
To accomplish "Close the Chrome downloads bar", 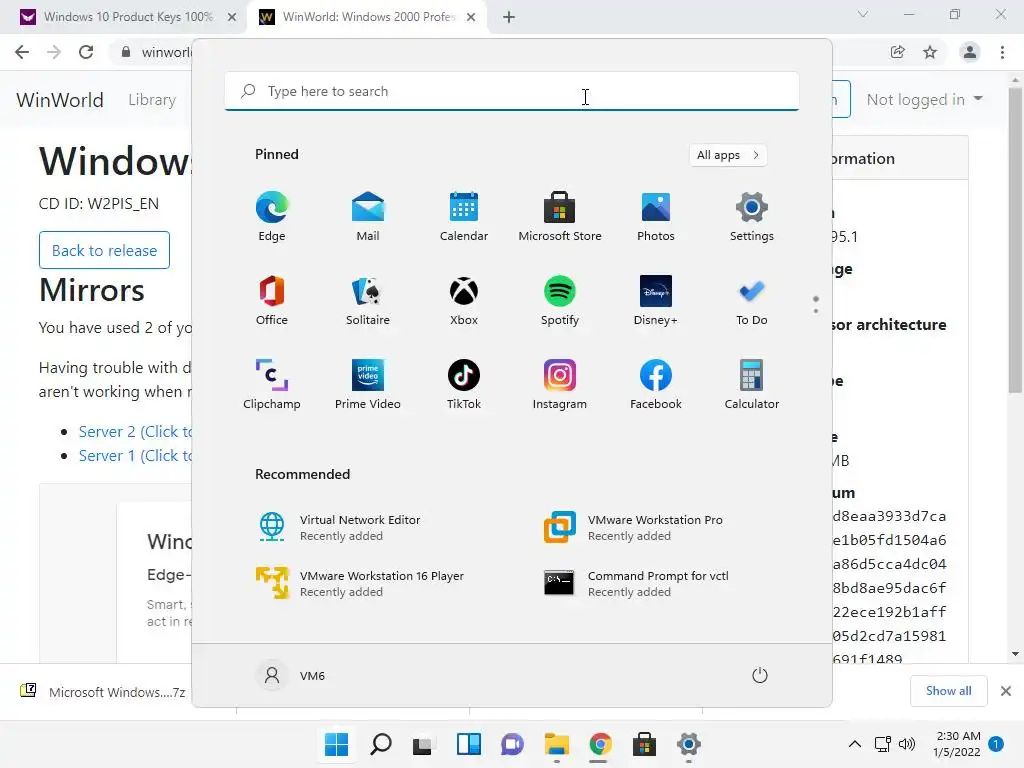I will [1006, 691].
